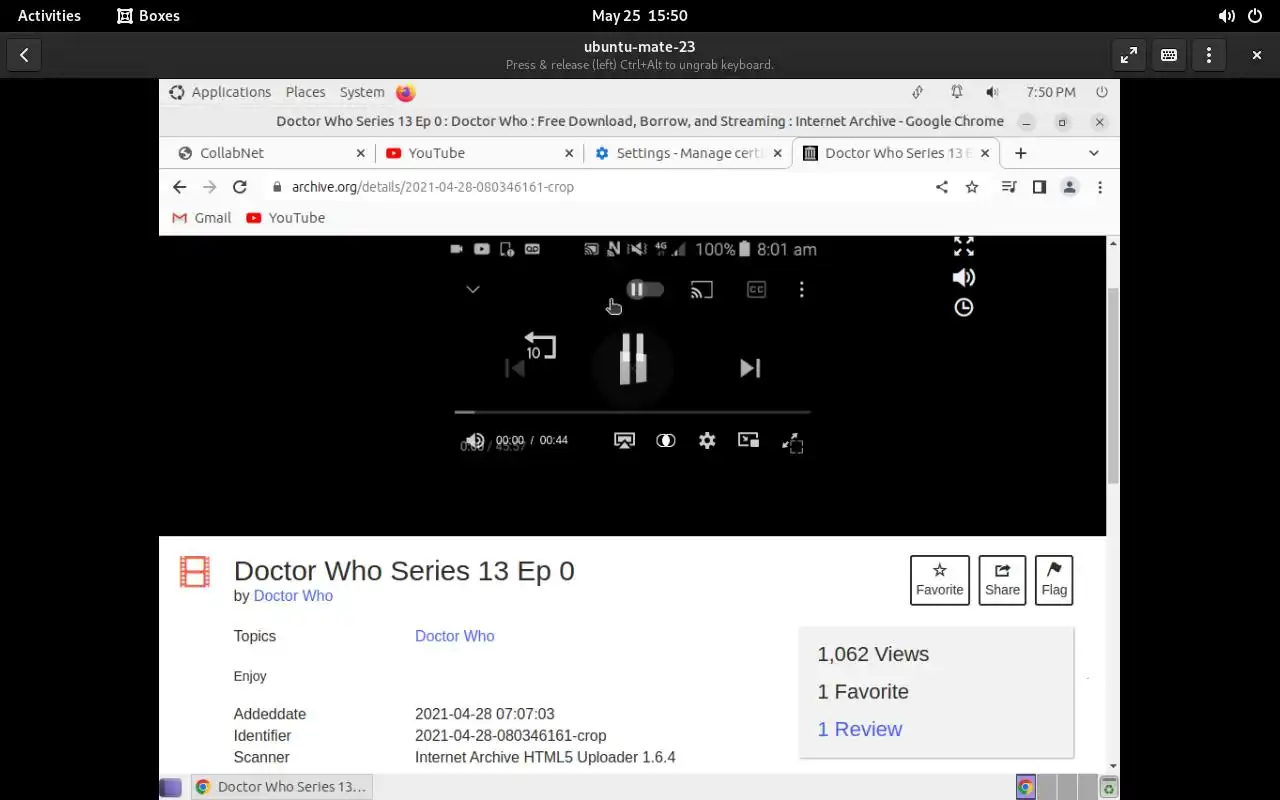Open GNOME Activities overview

pos(49,15)
